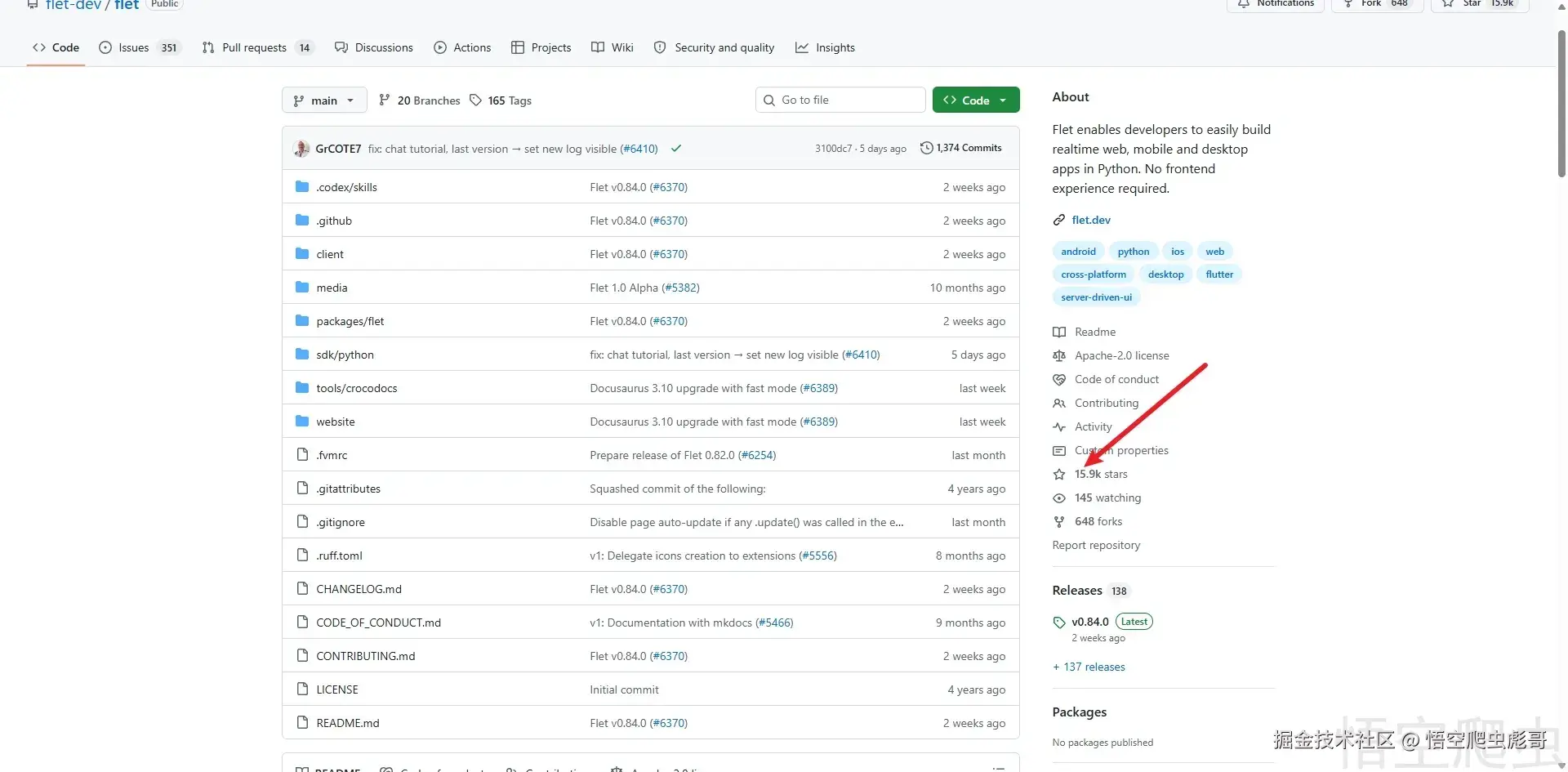
Task: Select the cross-platform topic tag
Action: coord(1094,274)
